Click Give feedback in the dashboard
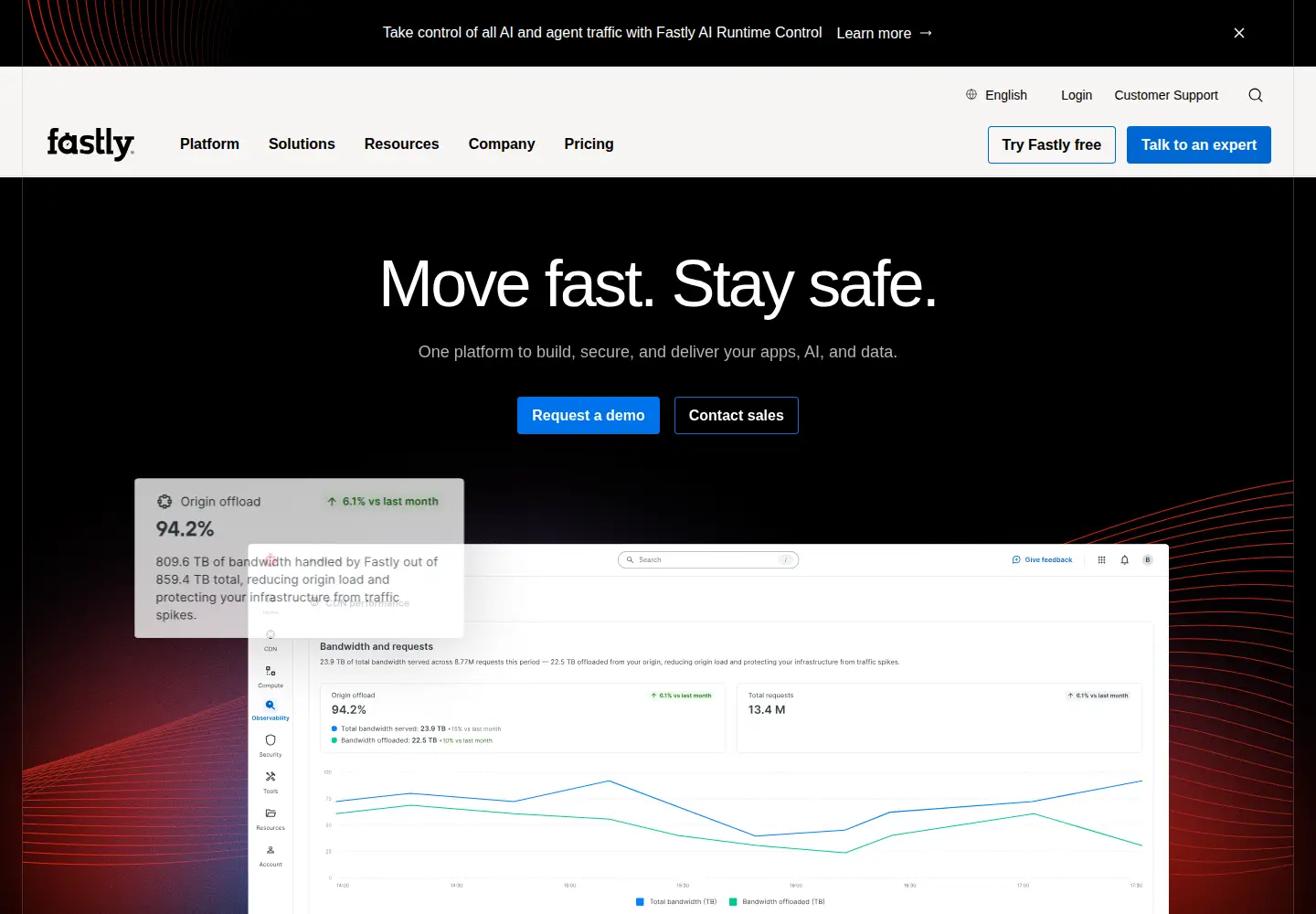 tap(1043, 559)
